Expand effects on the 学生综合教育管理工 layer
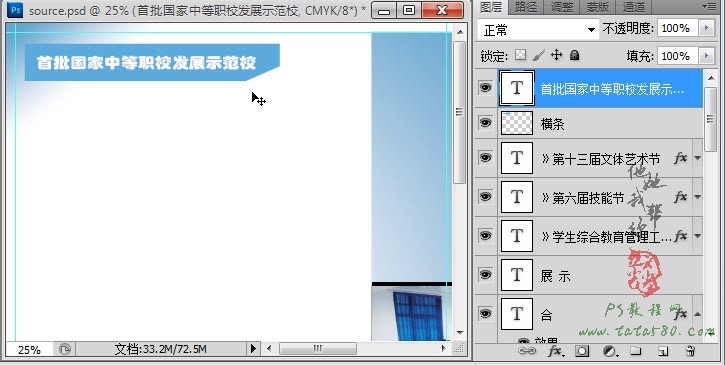This screenshot has height=365, width=725. (697, 236)
